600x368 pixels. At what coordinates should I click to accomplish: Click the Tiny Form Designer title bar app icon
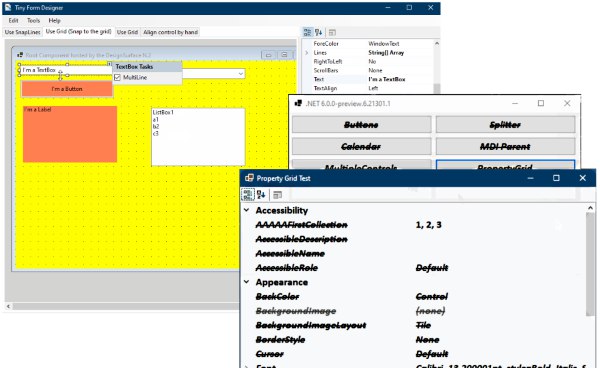(8, 8)
